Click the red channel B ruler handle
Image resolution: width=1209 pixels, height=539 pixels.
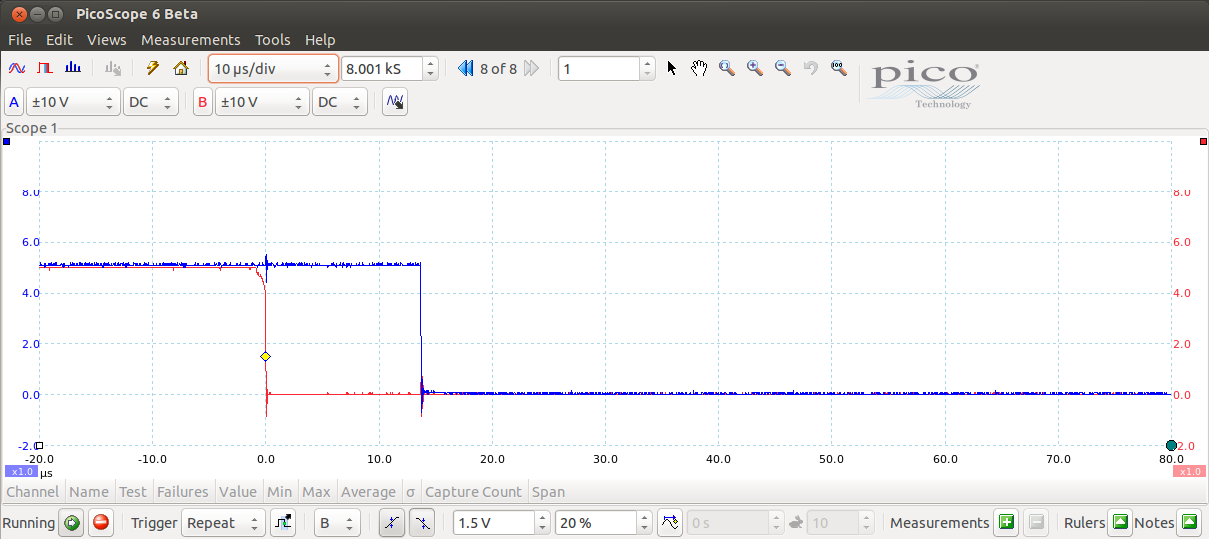click(x=1203, y=141)
